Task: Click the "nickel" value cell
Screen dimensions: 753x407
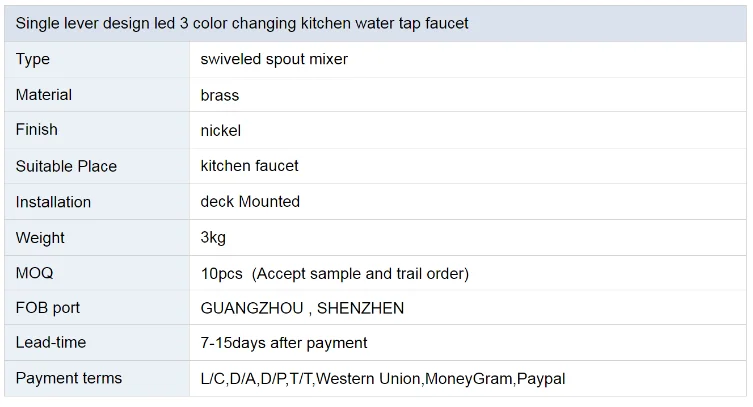Action: (x=221, y=131)
